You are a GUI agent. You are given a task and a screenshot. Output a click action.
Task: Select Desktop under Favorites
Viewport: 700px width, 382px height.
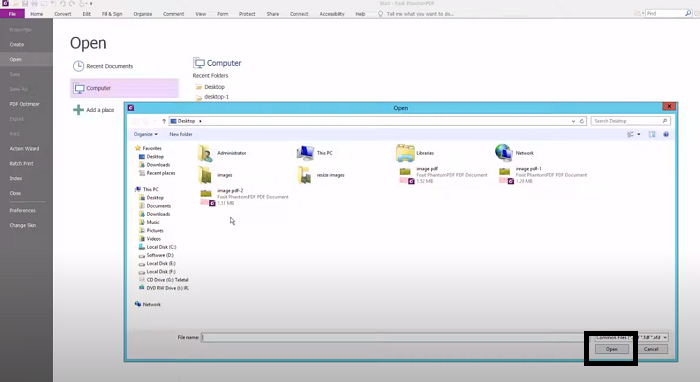pos(151,157)
